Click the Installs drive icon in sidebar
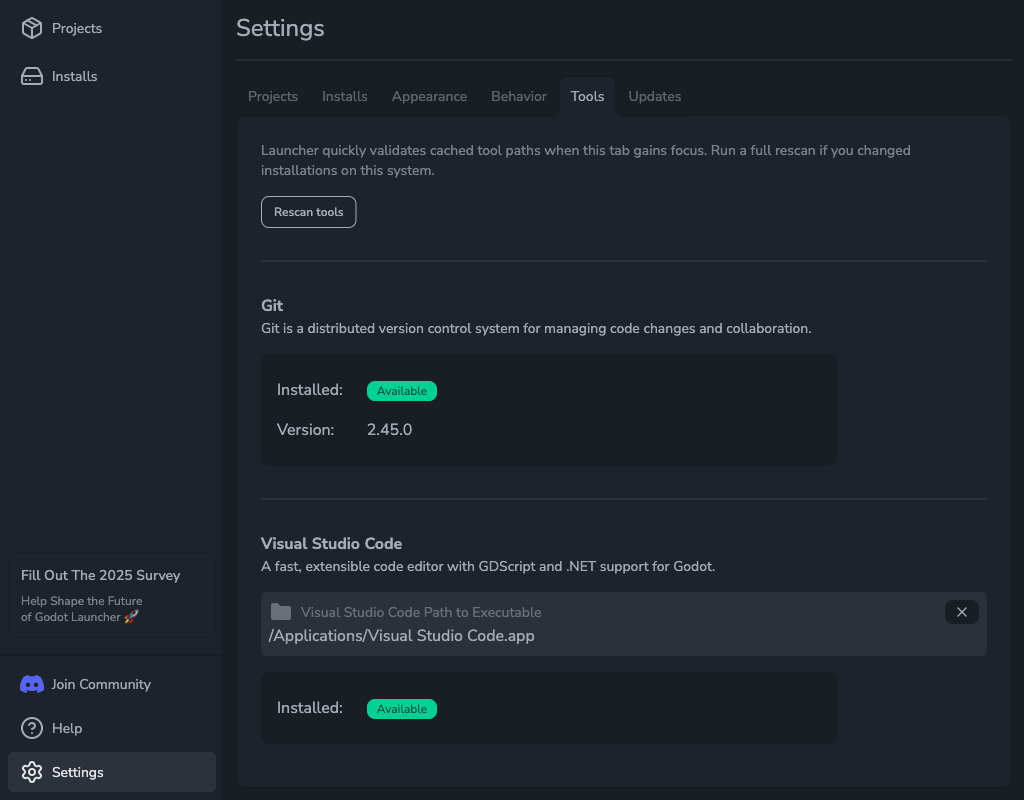Screen dimensions: 1024x800 [x=31, y=75]
